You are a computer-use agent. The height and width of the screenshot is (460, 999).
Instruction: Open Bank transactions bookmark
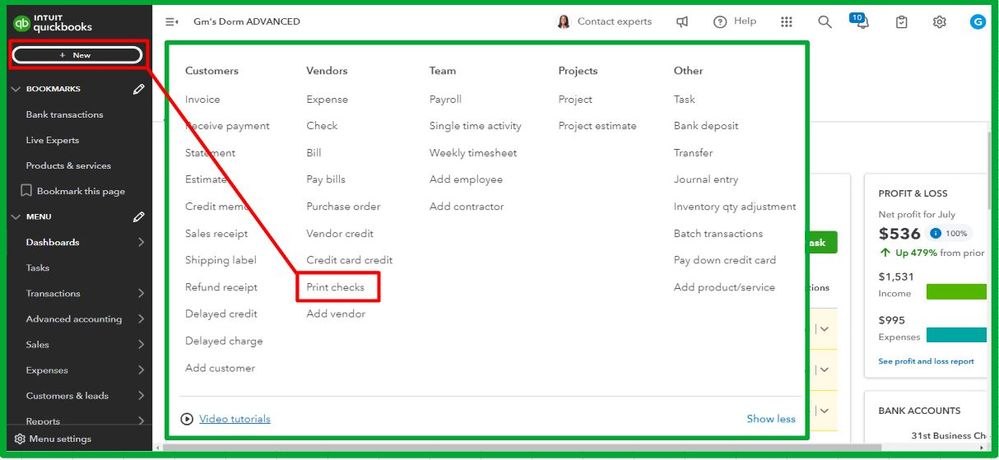click(x=64, y=115)
